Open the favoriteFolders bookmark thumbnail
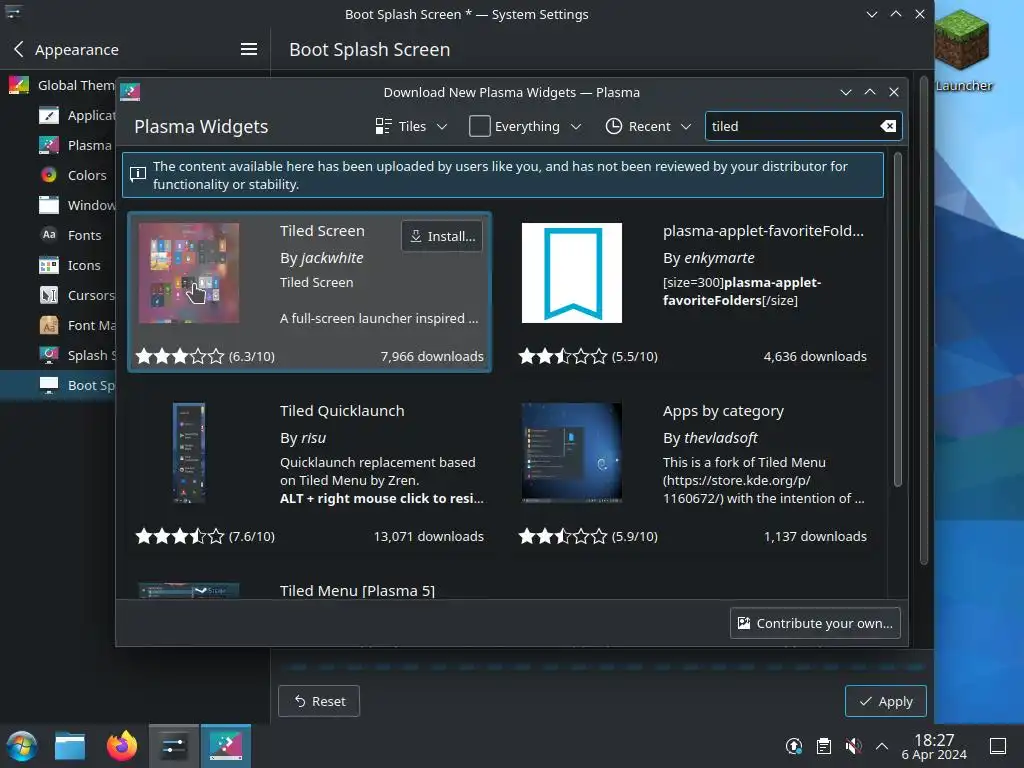Viewport: 1024px width, 768px height. click(x=571, y=273)
